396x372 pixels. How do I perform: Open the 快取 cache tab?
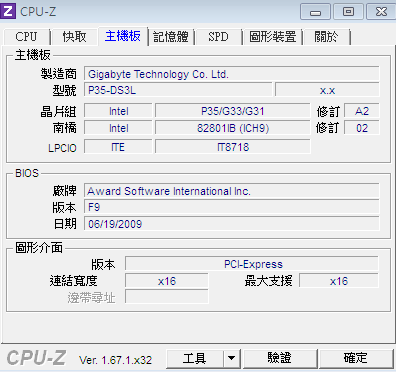point(74,37)
